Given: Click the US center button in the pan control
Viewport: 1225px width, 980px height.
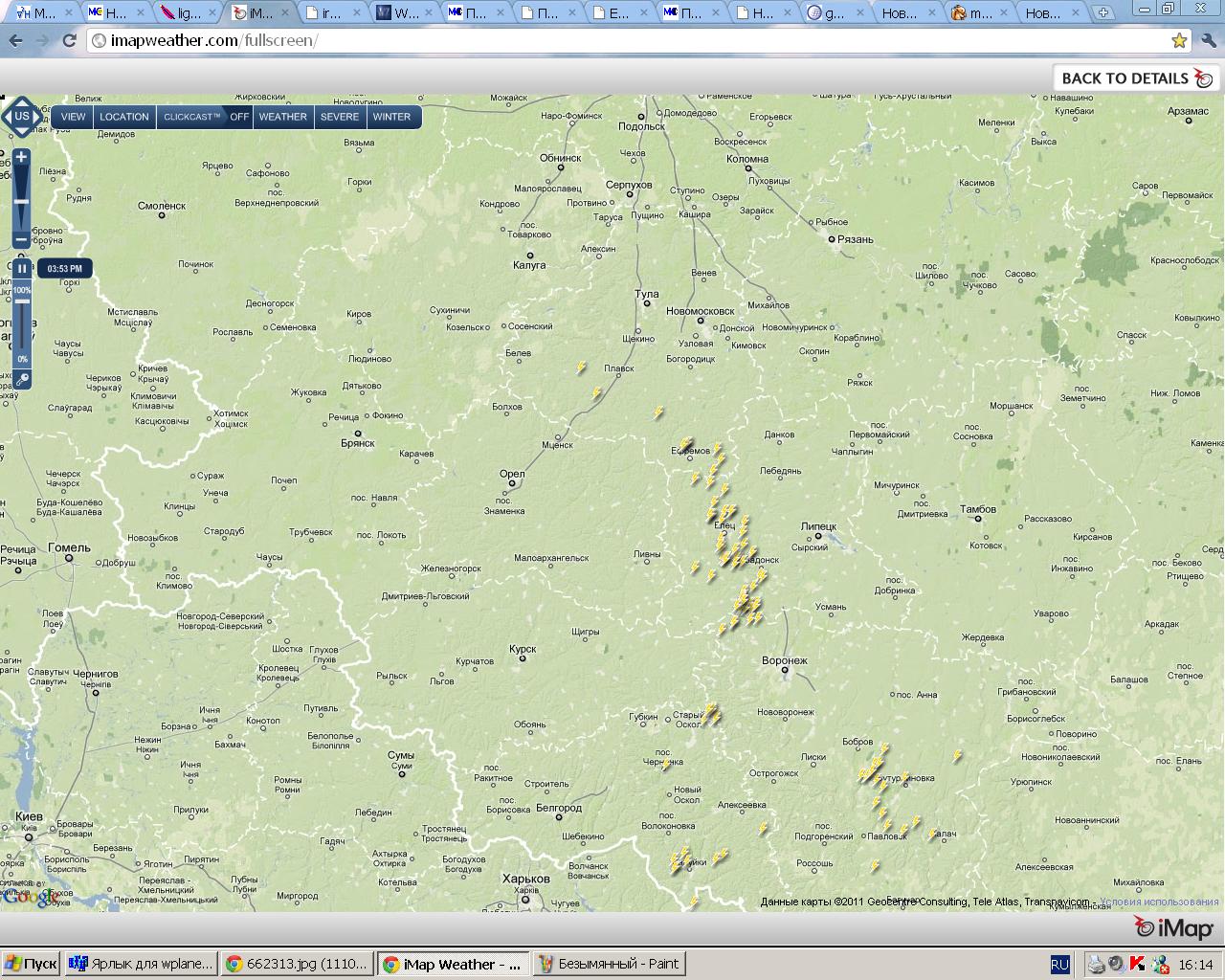Looking at the screenshot, I should coord(21,117).
